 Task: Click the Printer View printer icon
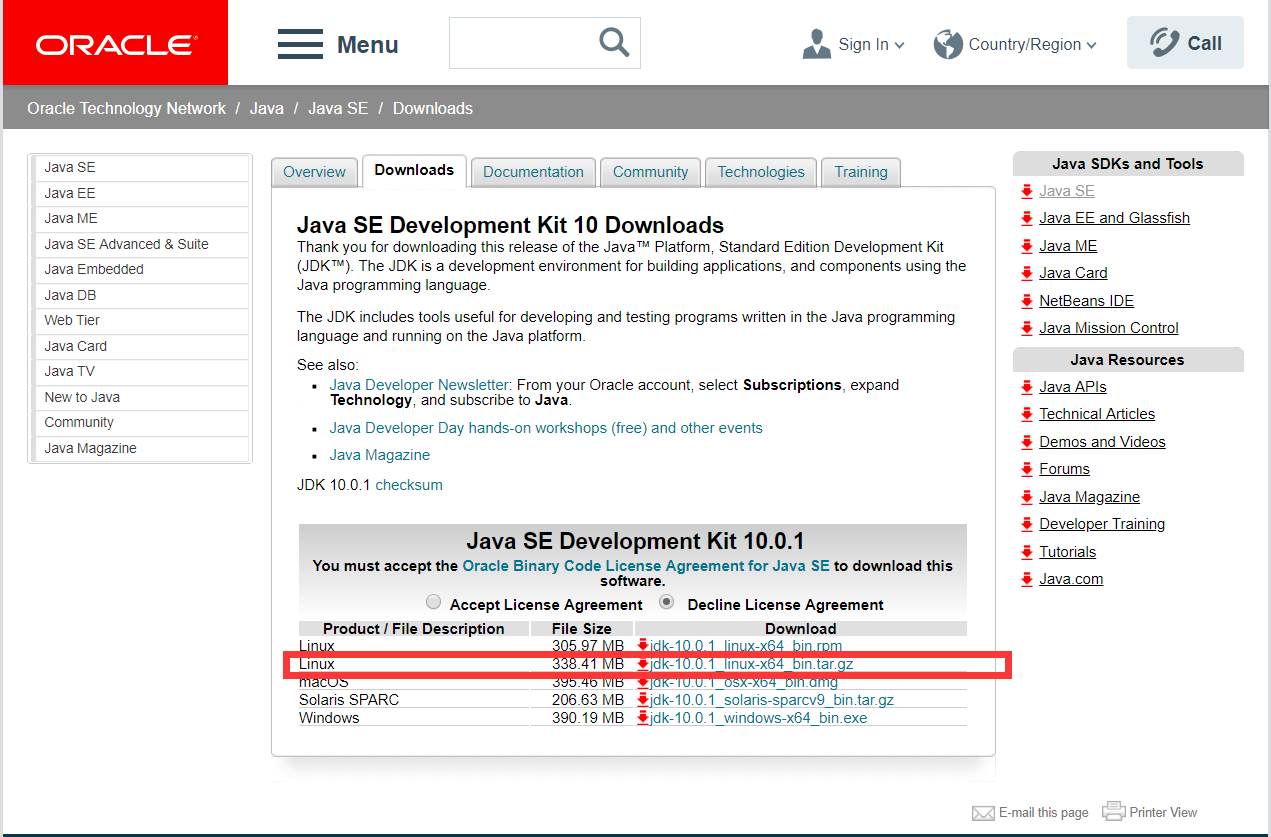tap(1114, 811)
